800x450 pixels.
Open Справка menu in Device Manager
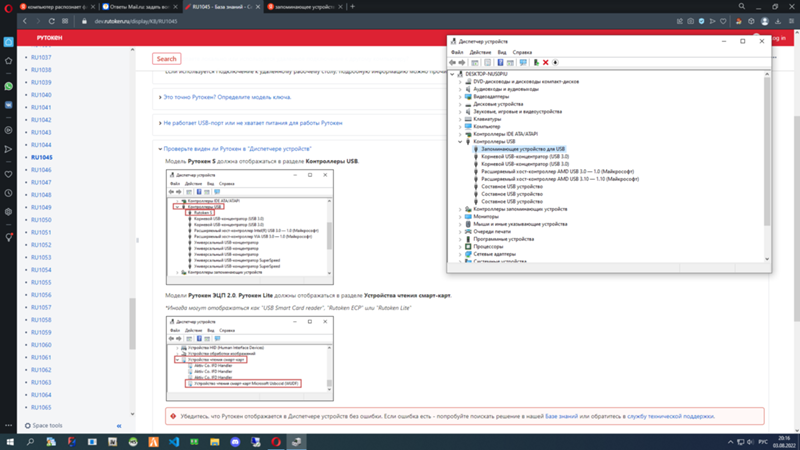(522, 52)
